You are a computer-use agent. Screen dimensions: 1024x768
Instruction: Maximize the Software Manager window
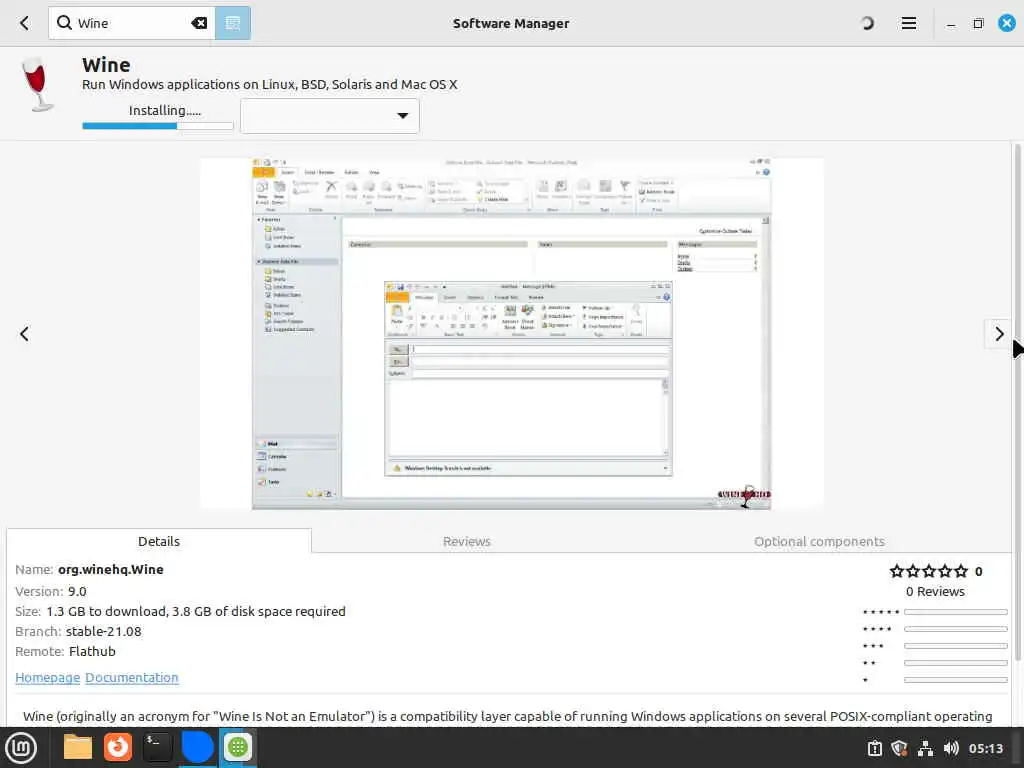click(x=978, y=24)
